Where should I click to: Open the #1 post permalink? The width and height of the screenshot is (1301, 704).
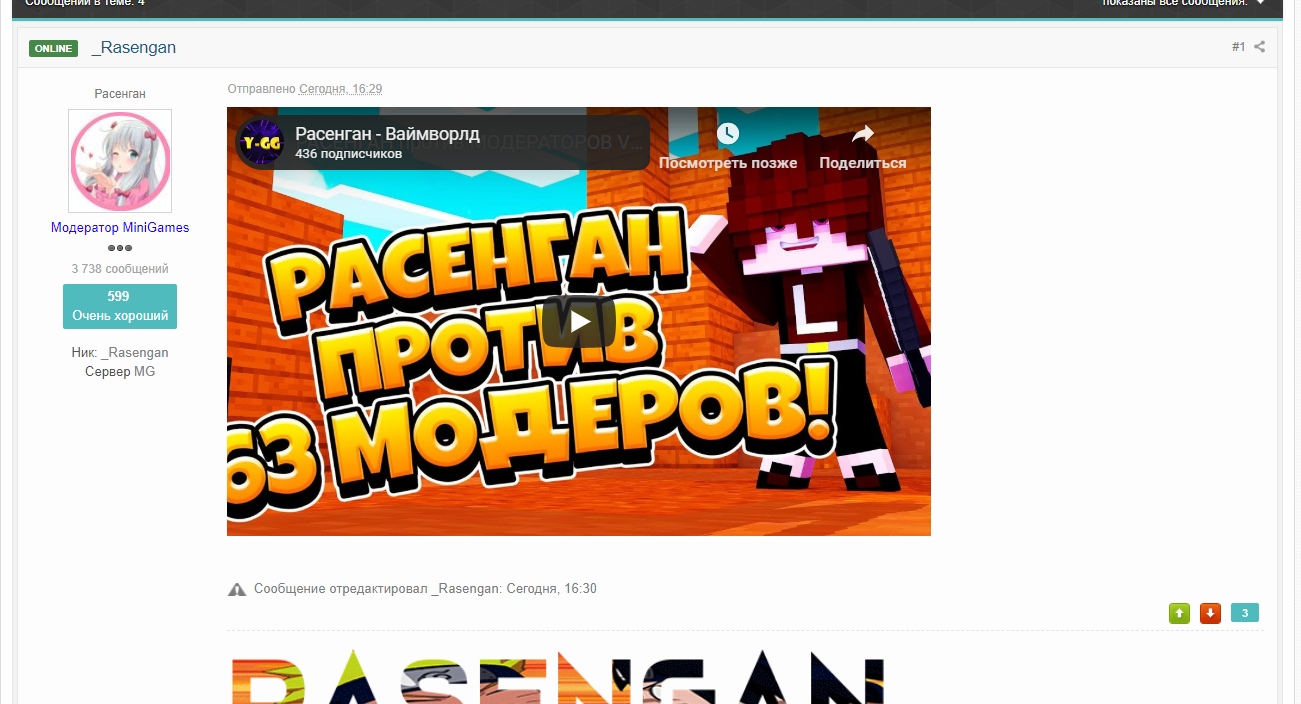(x=1238, y=47)
